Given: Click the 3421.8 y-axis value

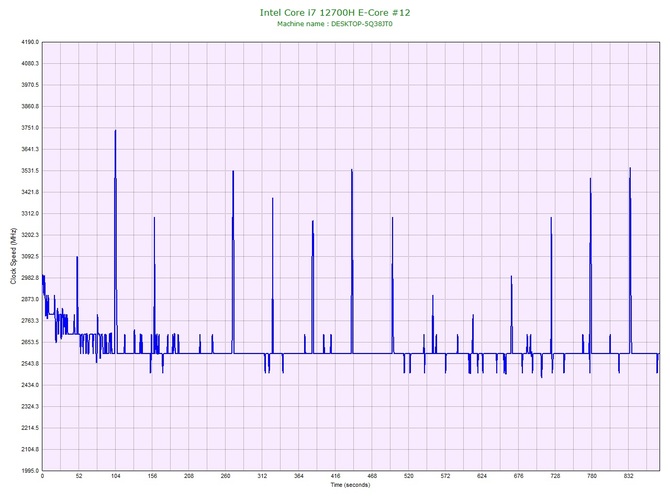Looking at the screenshot, I should (30, 192).
